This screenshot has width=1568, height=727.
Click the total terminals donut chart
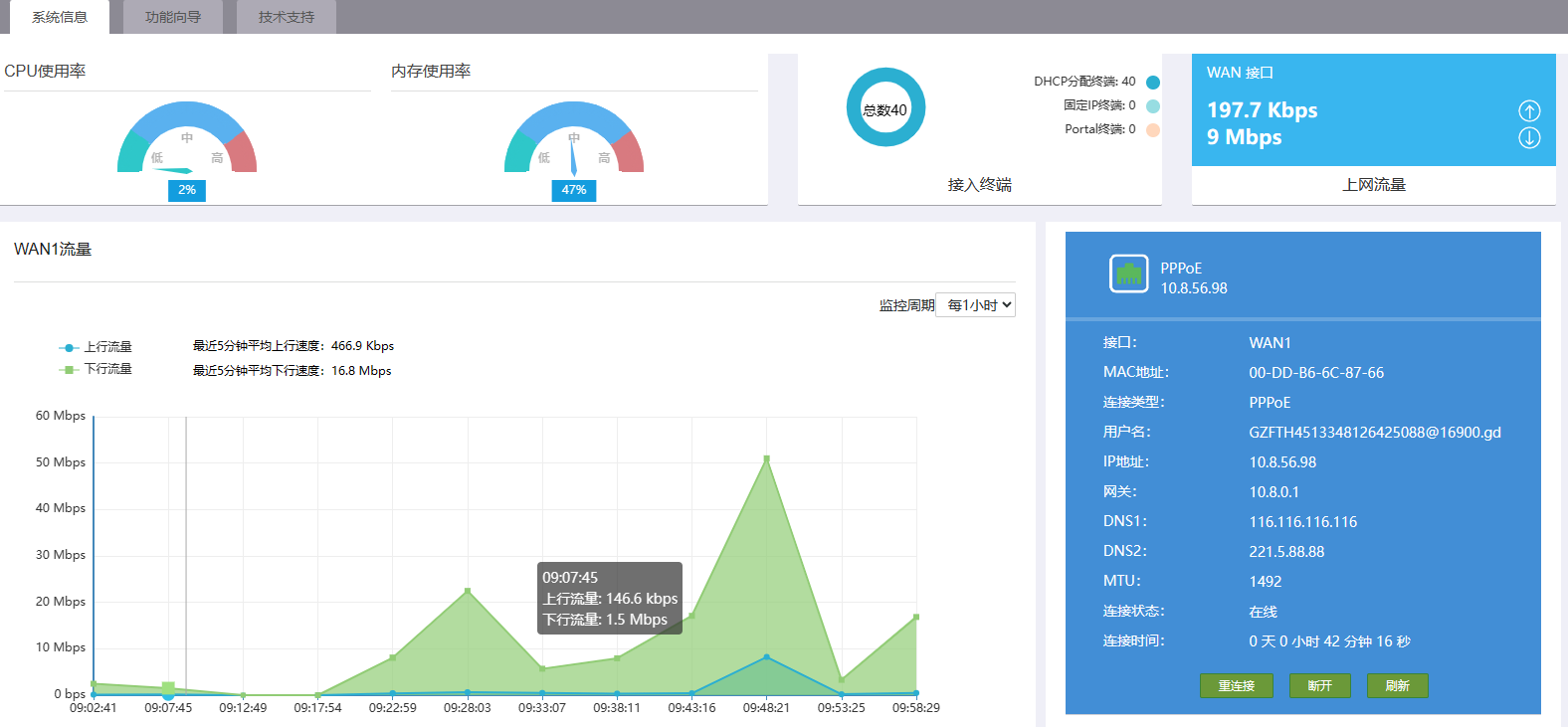pyautogui.click(x=885, y=107)
